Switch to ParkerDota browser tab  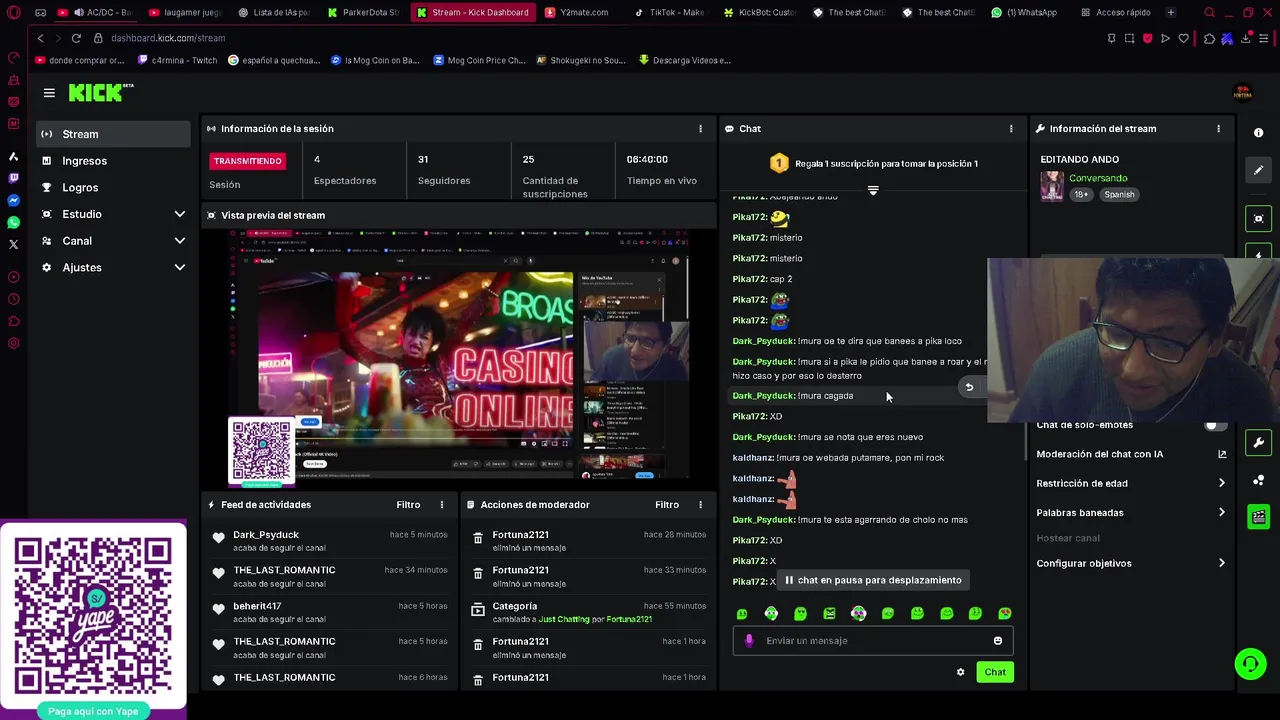362,13
